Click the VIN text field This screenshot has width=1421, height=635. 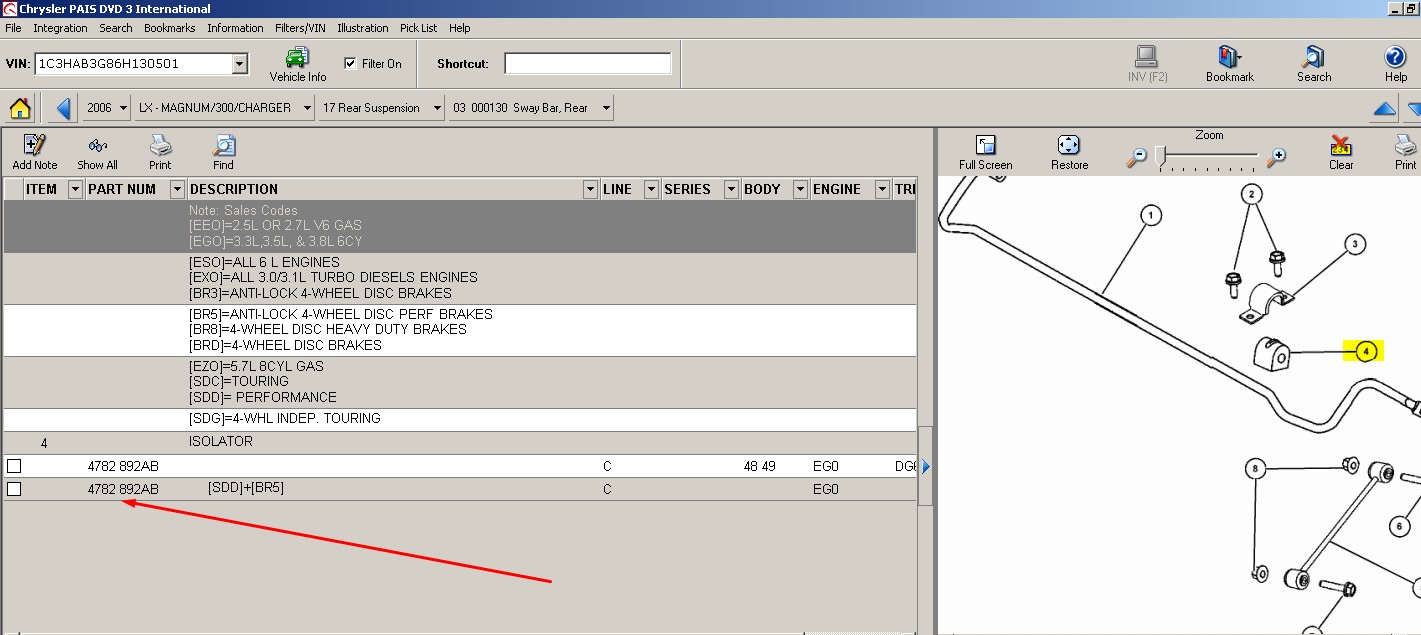[x=133, y=64]
